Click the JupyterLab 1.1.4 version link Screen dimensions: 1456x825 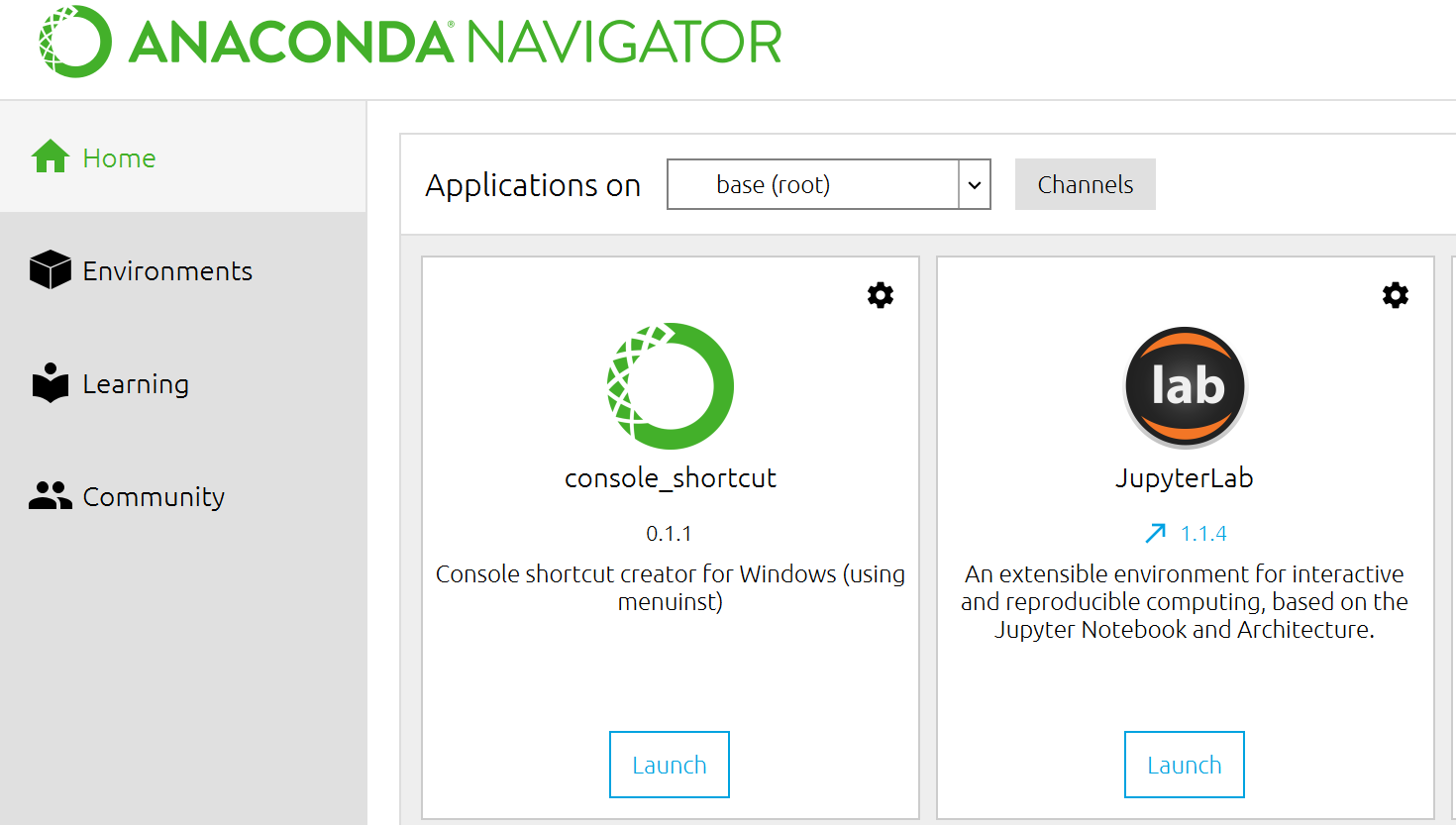1203,534
